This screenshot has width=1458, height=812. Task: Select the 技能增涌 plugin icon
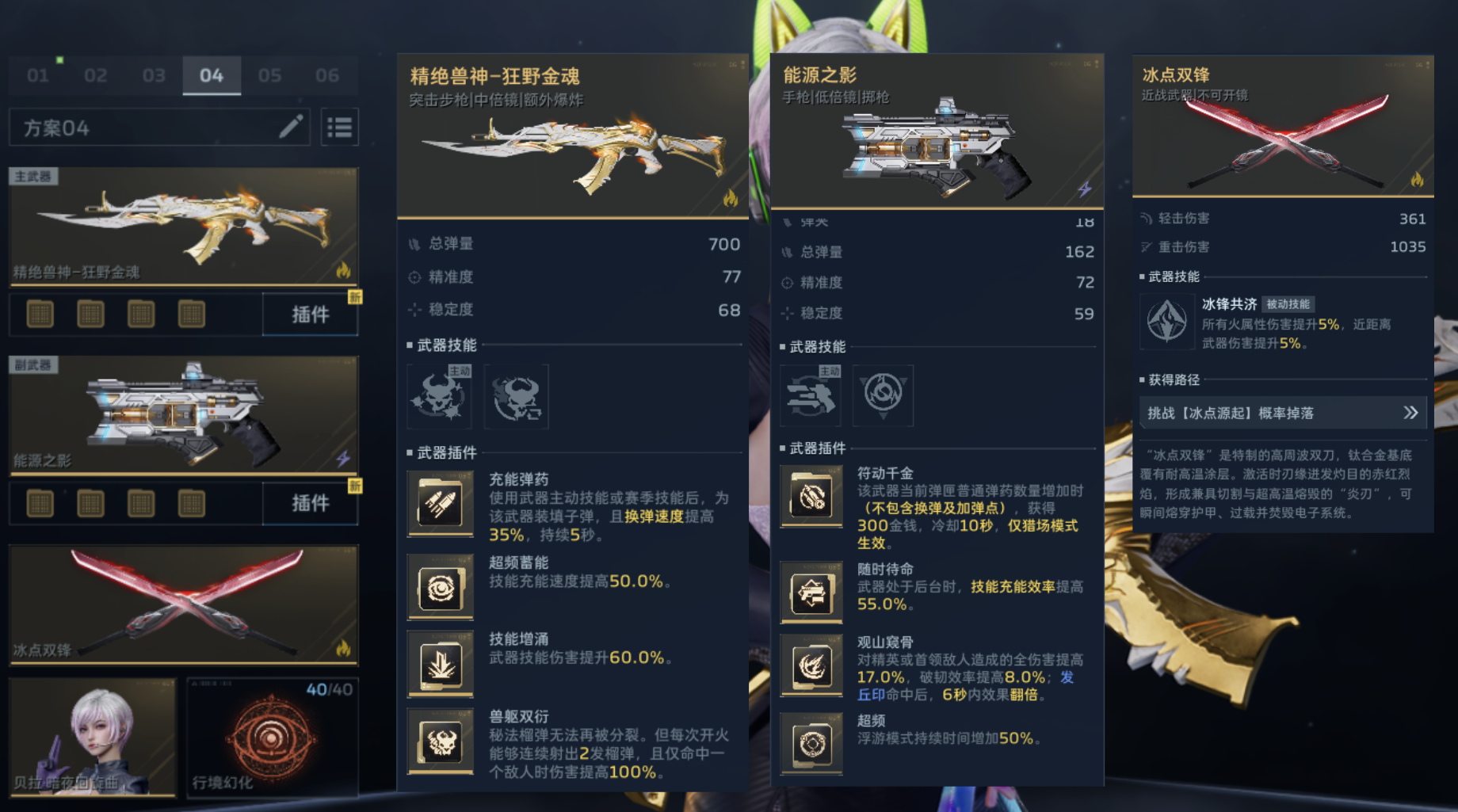(x=441, y=664)
